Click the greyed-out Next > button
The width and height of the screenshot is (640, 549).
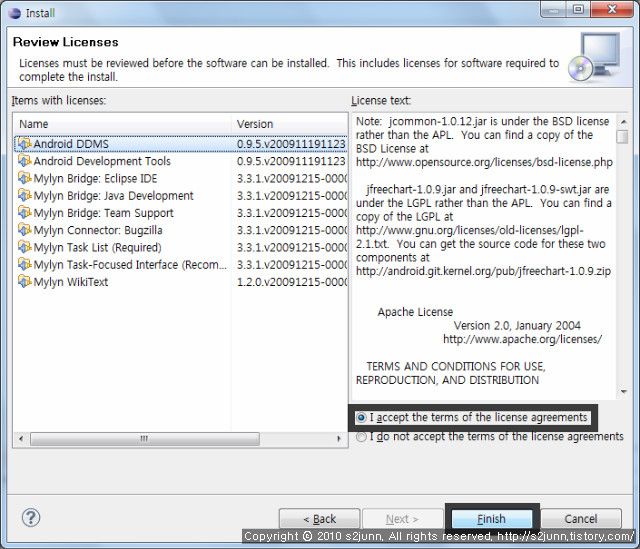[x=402, y=519]
